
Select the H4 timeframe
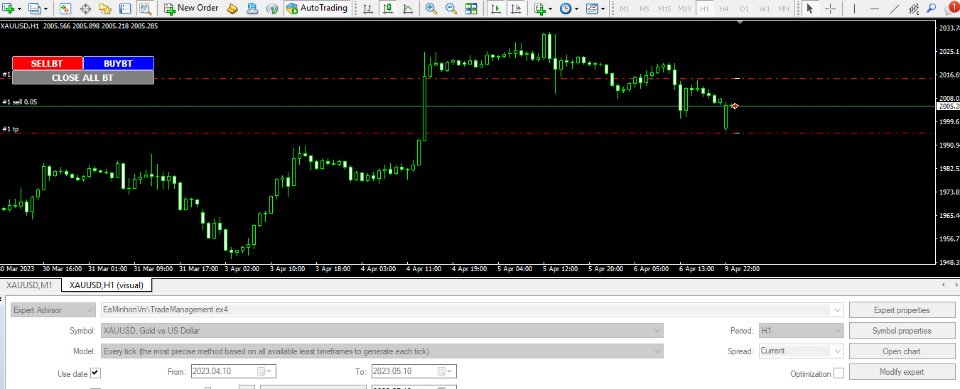[x=724, y=9]
